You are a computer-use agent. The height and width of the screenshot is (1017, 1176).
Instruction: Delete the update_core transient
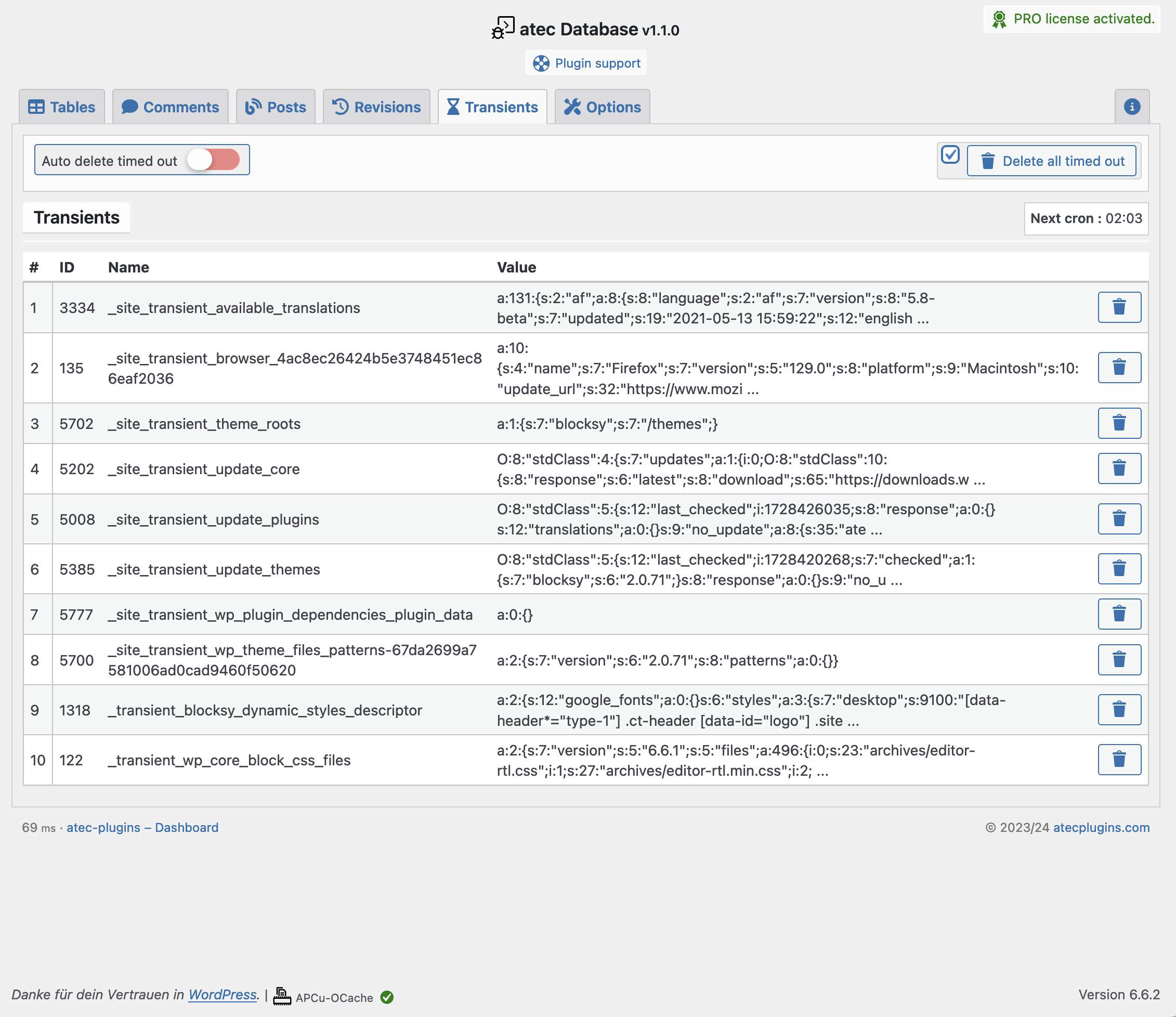[1119, 468]
